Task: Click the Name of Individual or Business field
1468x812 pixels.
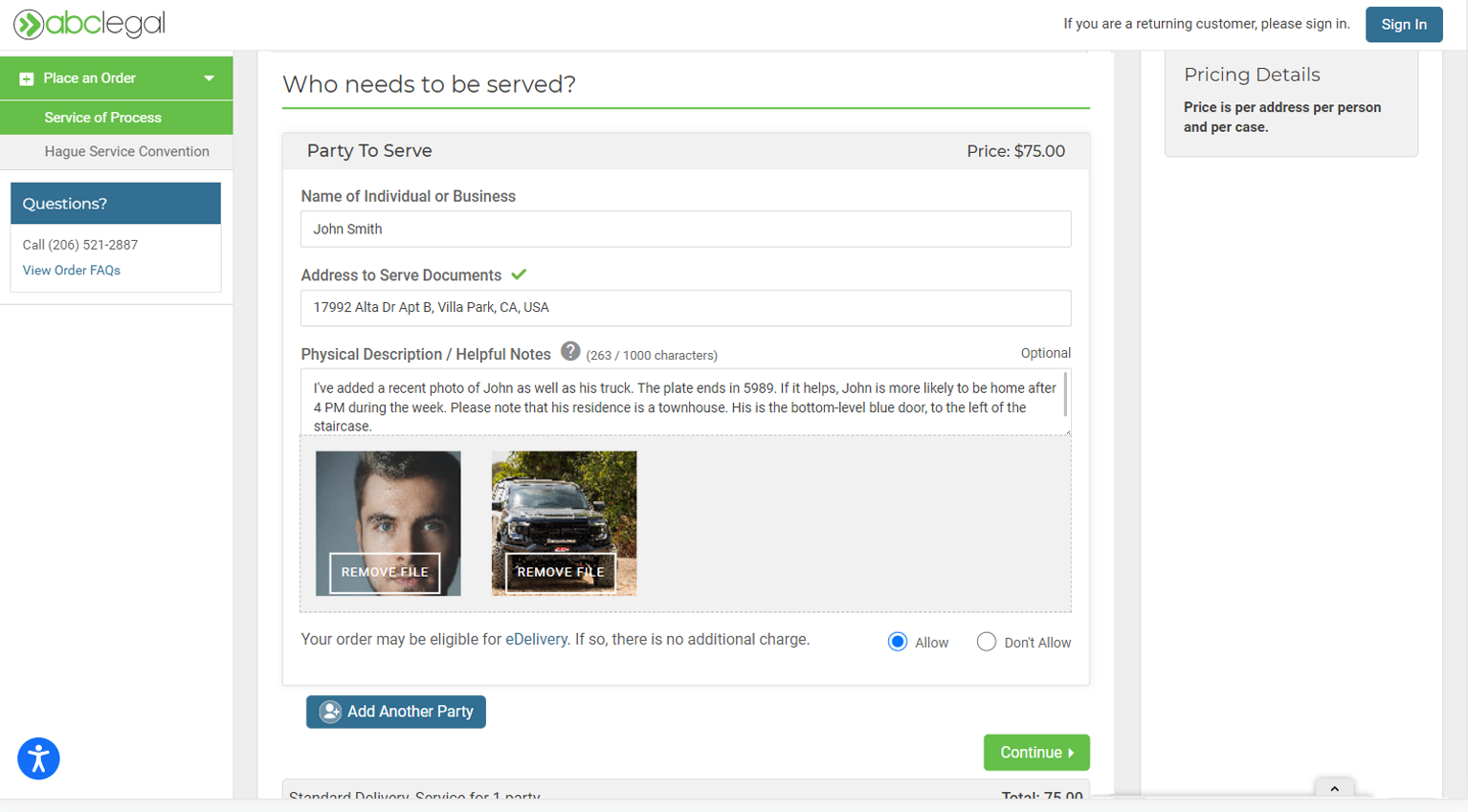Action: [x=685, y=230]
